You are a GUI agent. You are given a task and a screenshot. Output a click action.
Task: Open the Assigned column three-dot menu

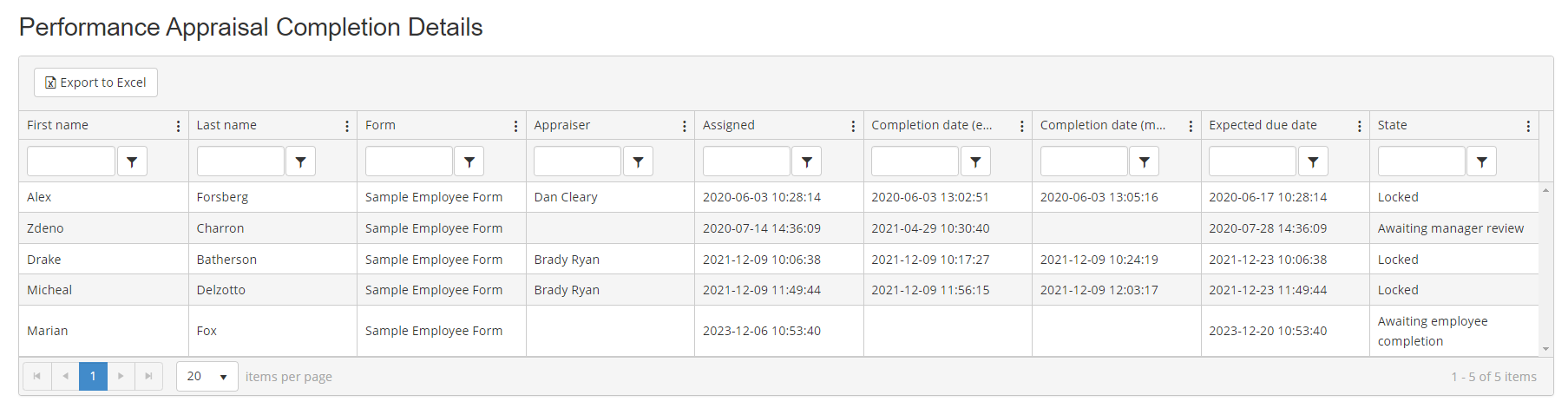coord(853,127)
